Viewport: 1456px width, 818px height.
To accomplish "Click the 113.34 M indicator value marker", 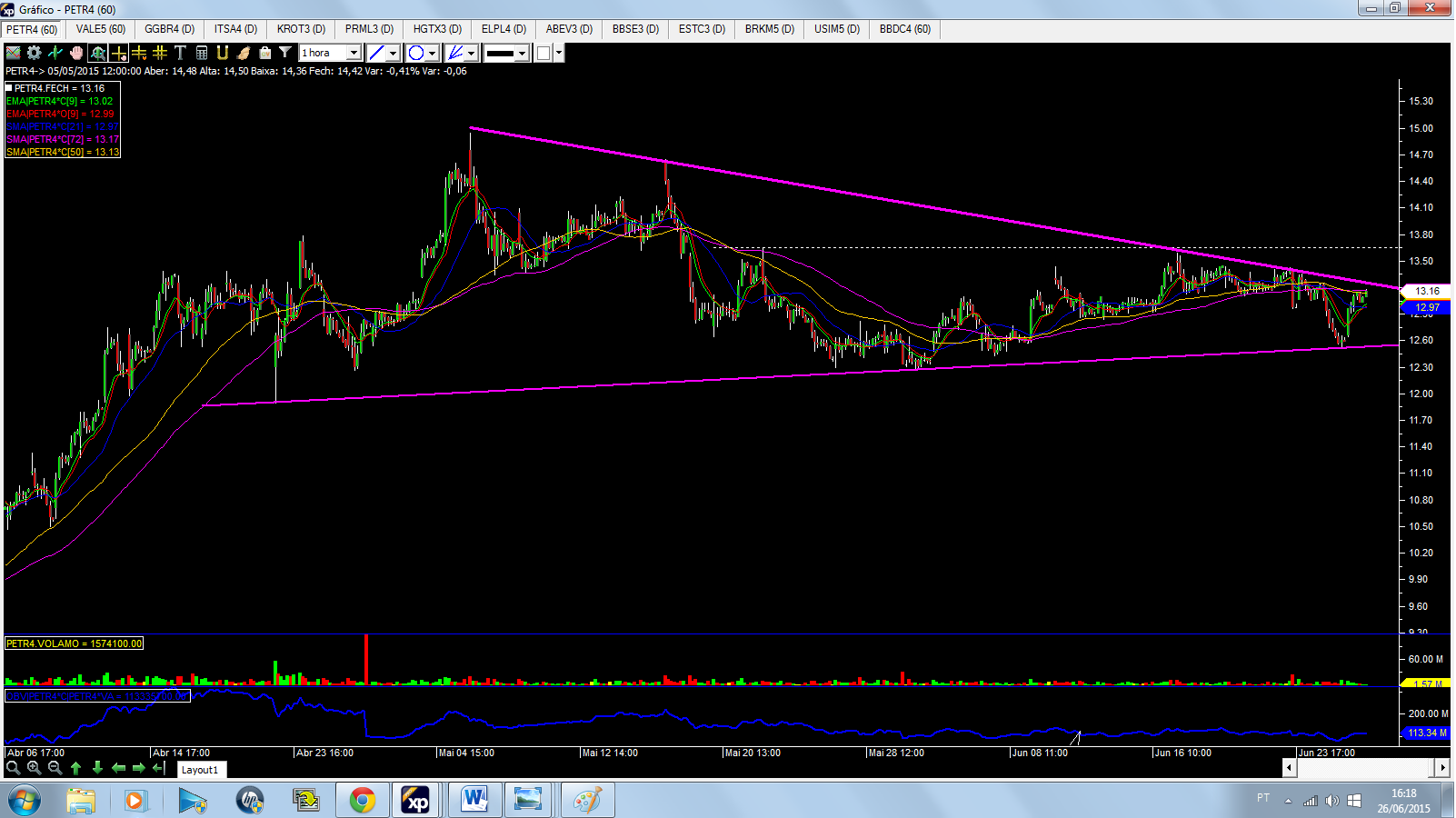I will pos(1427,733).
